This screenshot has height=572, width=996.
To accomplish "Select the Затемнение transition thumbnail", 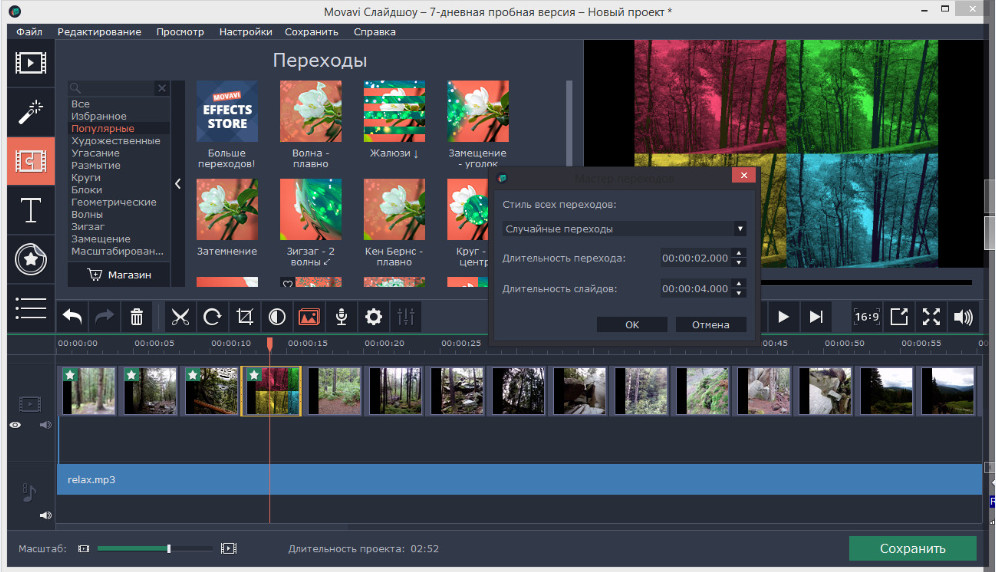I will click(x=227, y=210).
